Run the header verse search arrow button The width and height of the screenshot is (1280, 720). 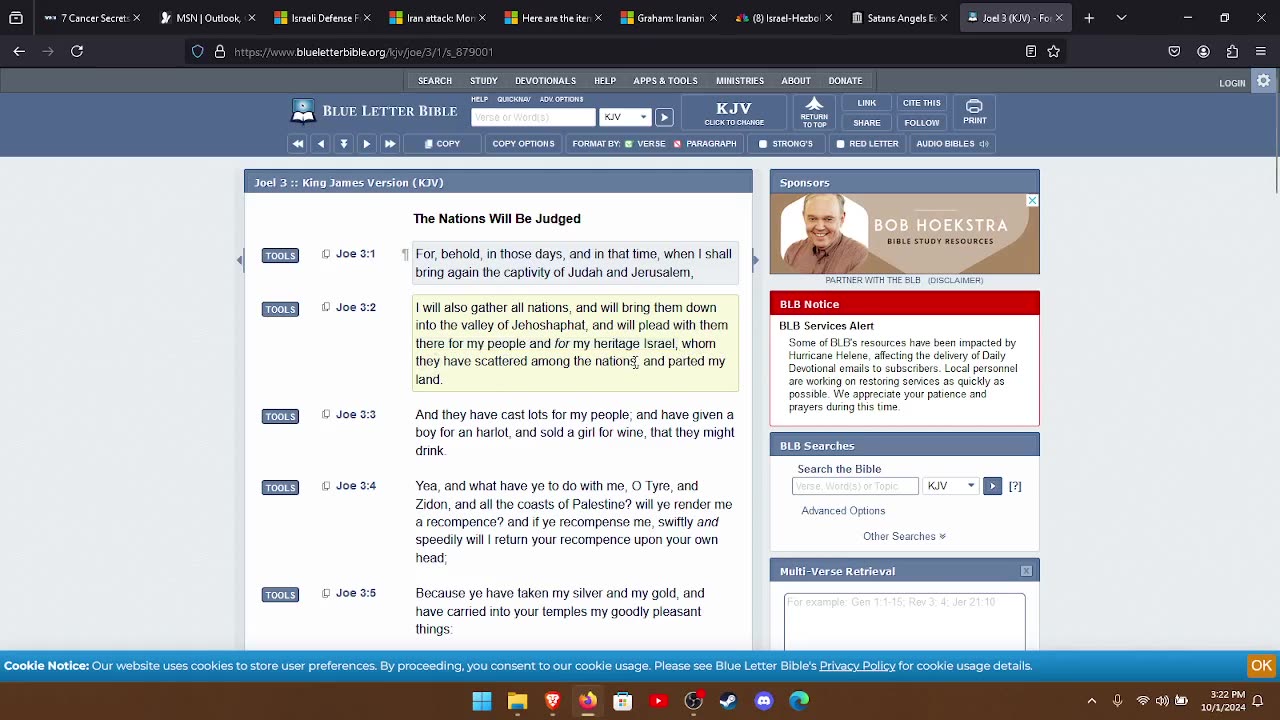pyautogui.click(x=663, y=117)
